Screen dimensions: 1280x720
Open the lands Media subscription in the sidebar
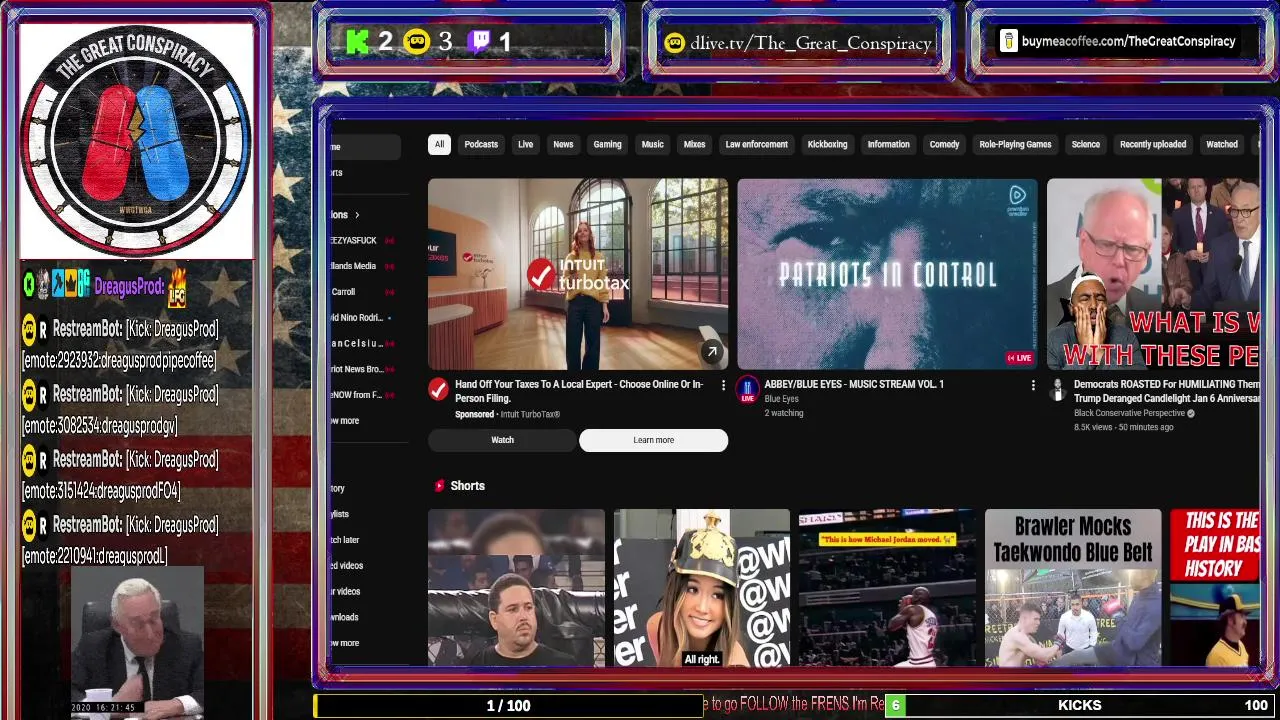pyautogui.click(x=354, y=266)
